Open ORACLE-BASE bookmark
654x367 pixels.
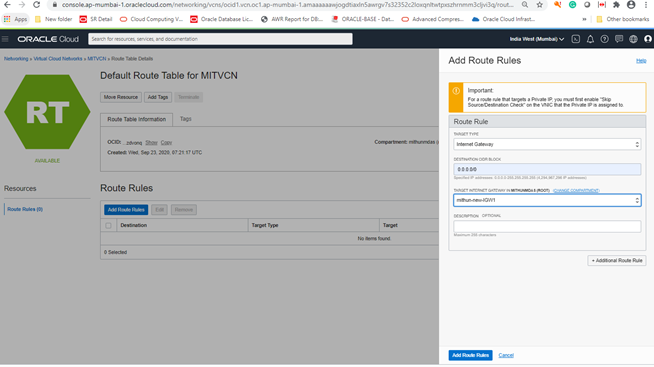click(363, 19)
